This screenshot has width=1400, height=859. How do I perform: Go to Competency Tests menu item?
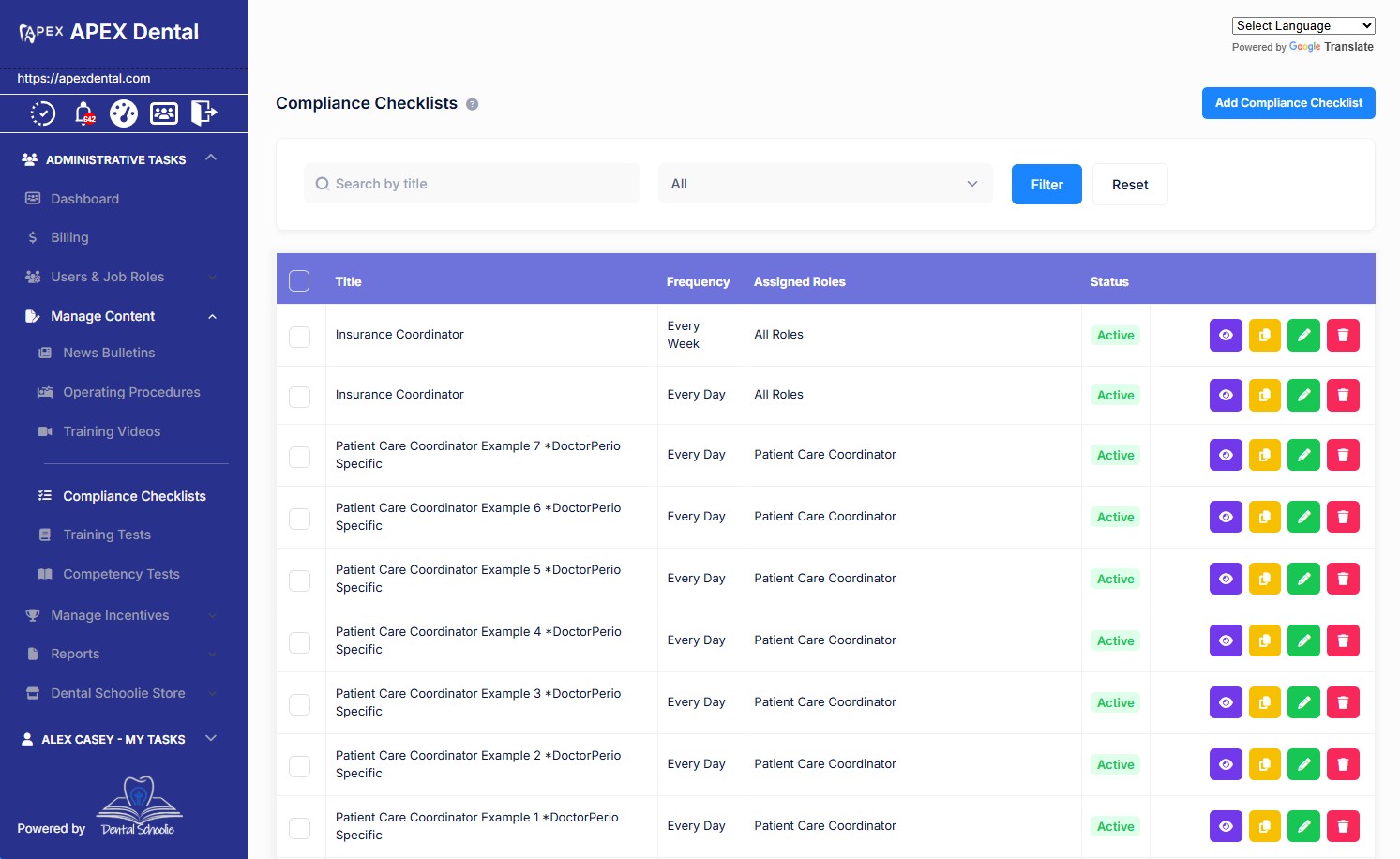pos(121,574)
